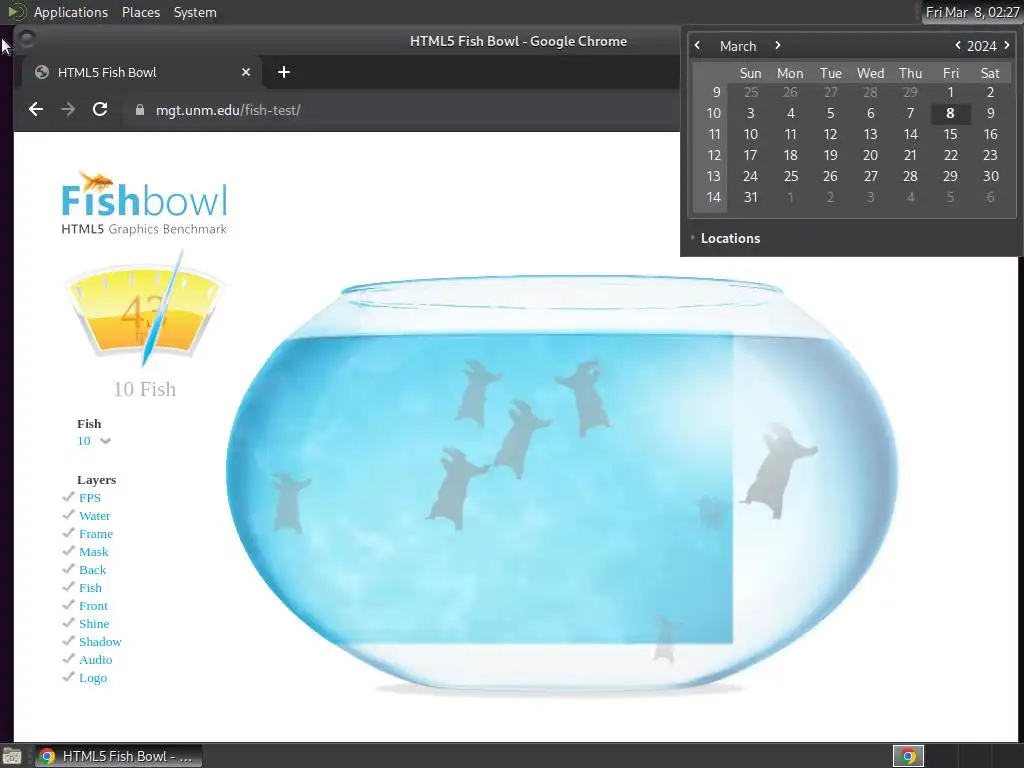Screen dimensions: 1024x768
Task: Close the HTML5 Fish Bowl tab
Action: click(246, 72)
